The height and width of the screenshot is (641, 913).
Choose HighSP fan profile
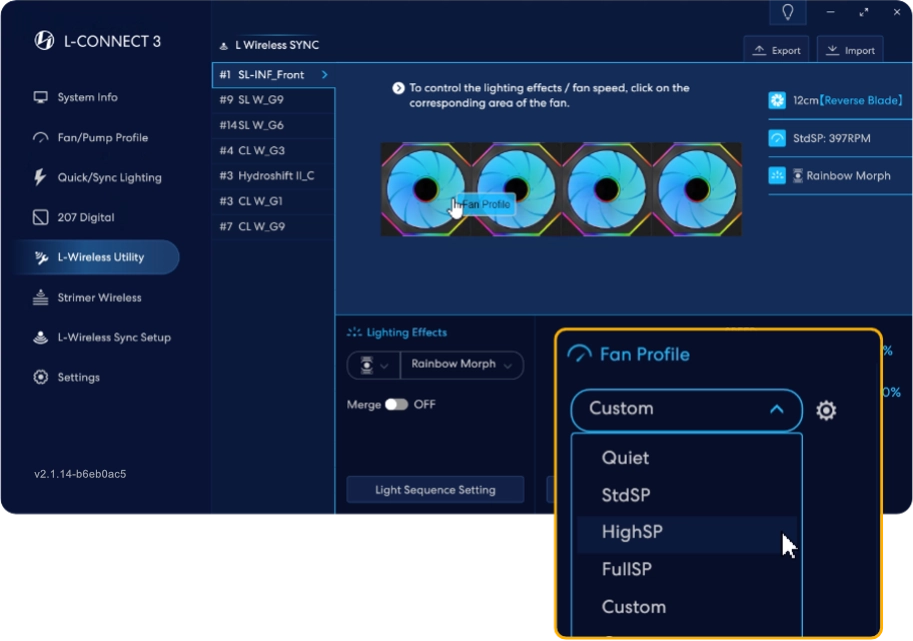coord(686,532)
